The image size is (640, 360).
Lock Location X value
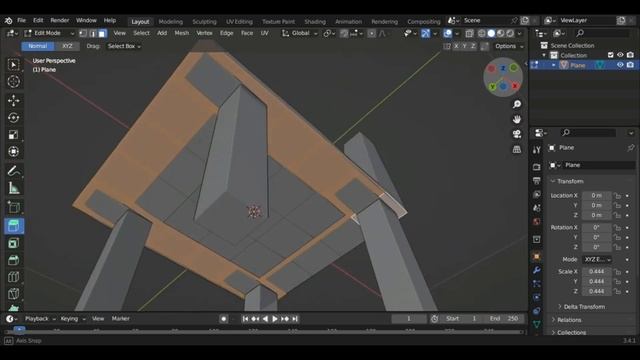pos(618,196)
